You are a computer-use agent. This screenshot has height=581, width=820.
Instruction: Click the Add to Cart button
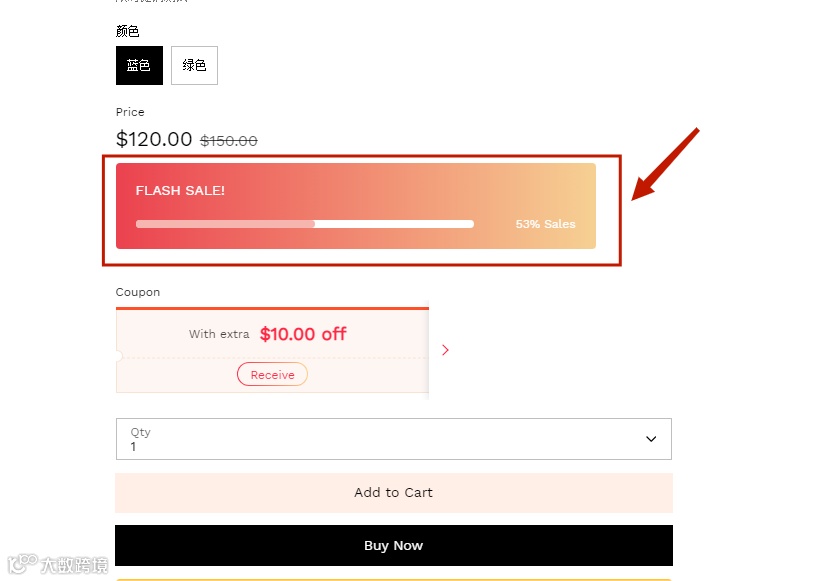point(393,493)
